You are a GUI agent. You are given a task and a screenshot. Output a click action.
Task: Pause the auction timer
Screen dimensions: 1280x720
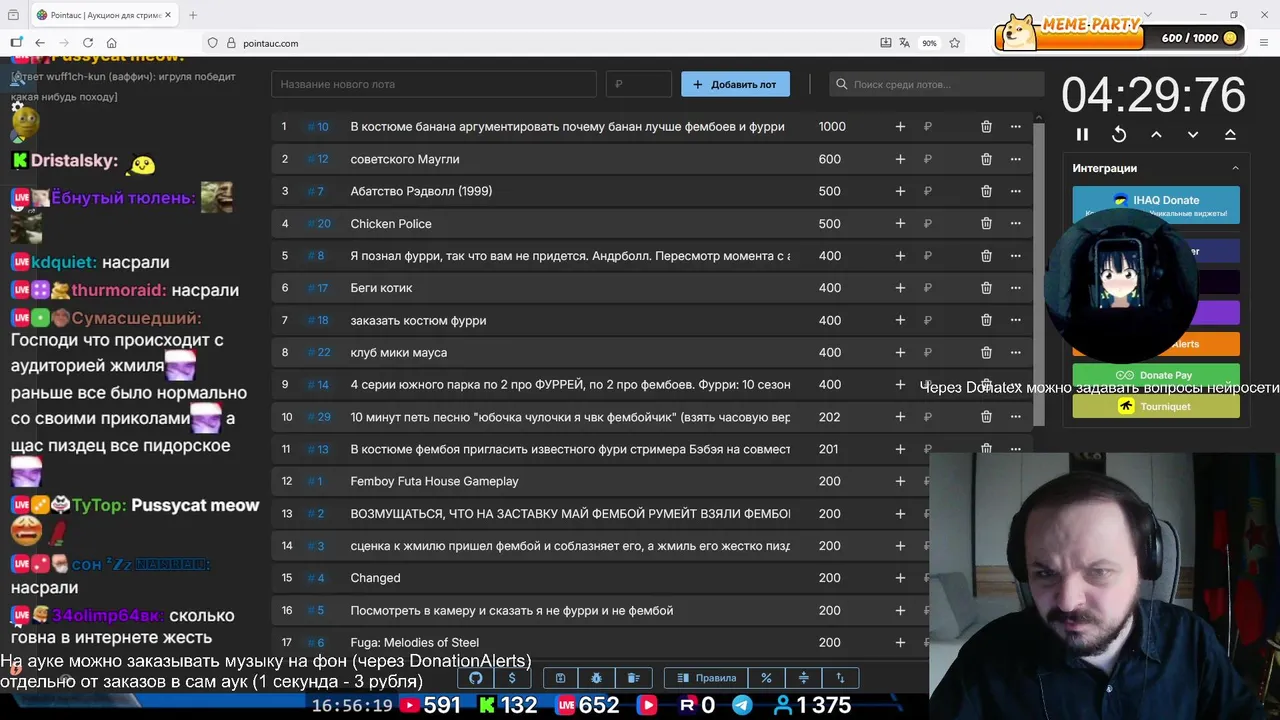pyautogui.click(x=1082, y=134)
